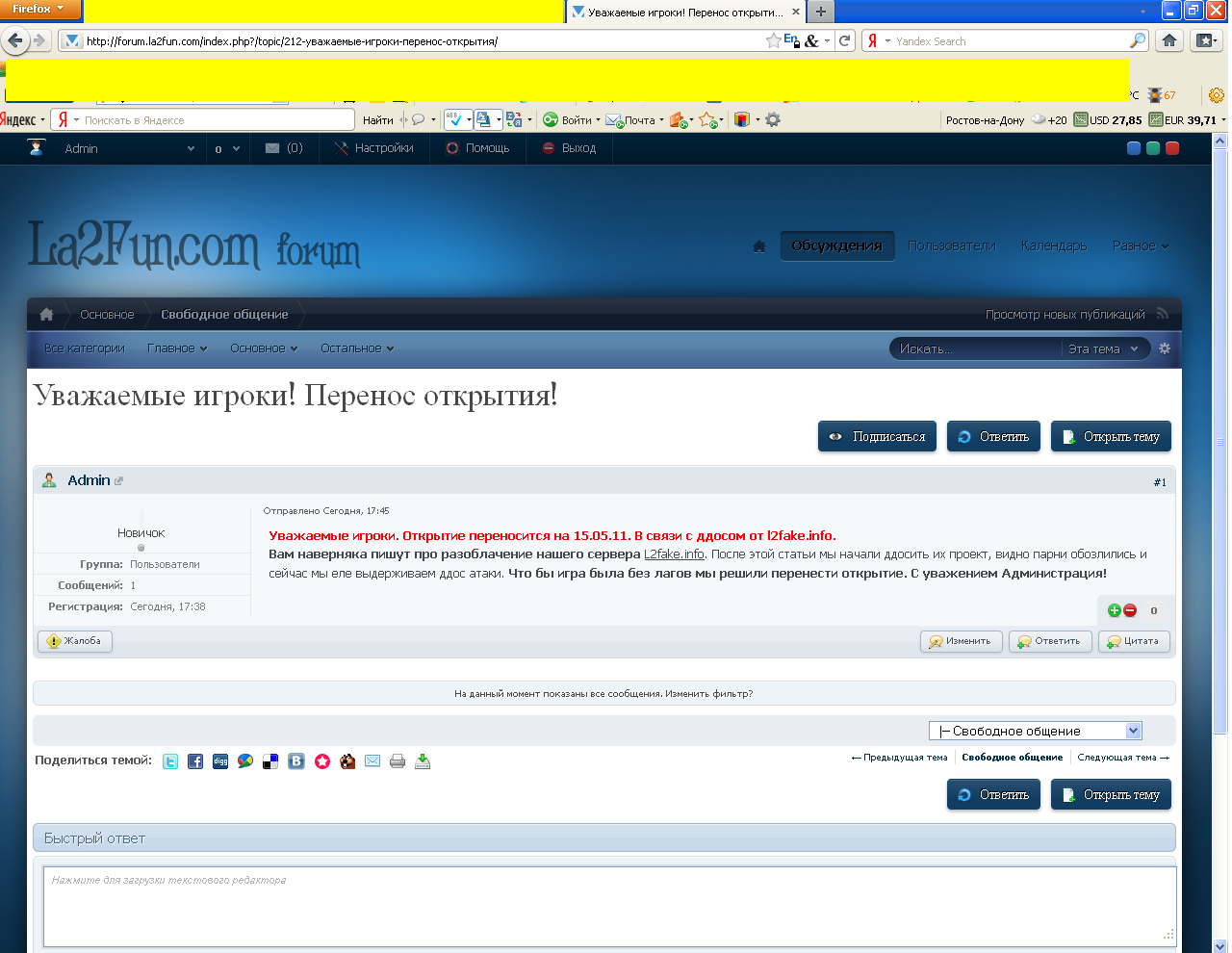Share topic via Google Buzz icon
Viewport: 1232px width, 953px height.
(x=245, y=761)
